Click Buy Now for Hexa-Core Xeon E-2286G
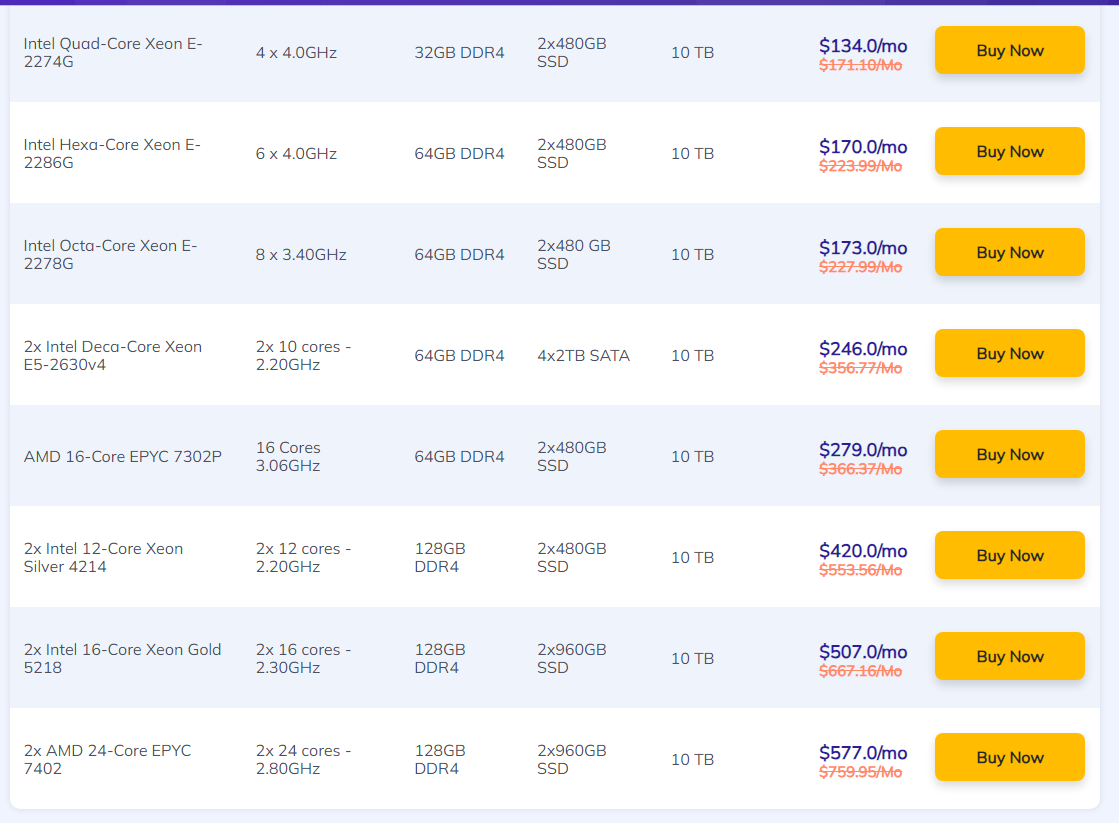 1009,151
